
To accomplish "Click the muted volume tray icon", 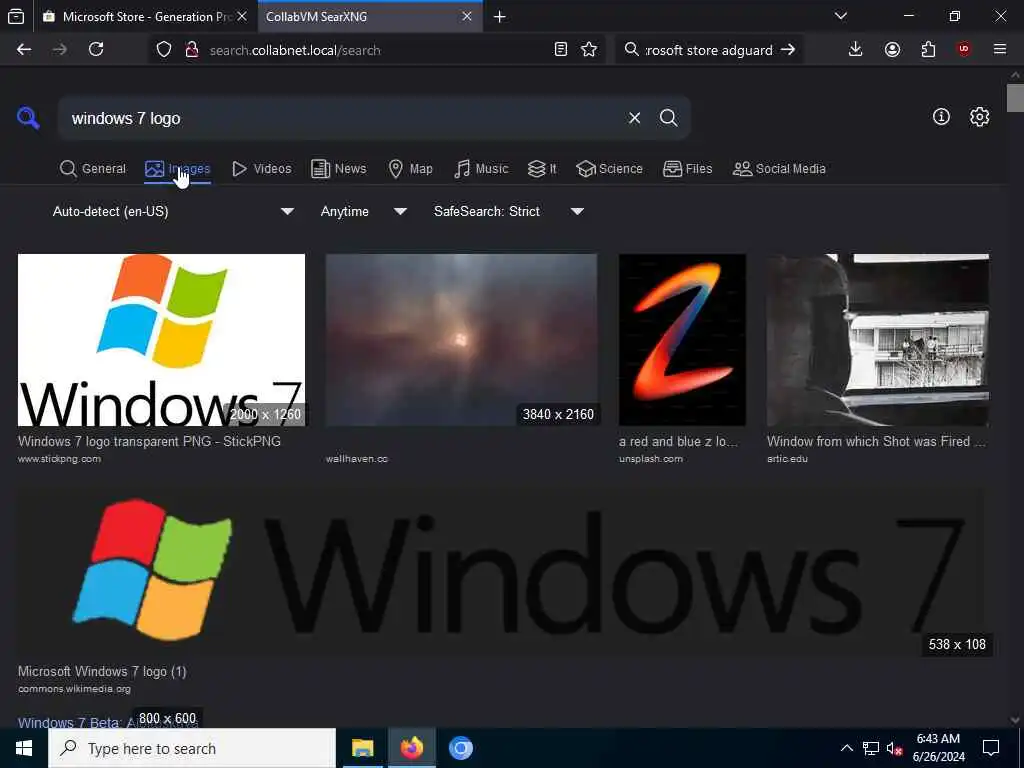I will click(x=894, y=748).
